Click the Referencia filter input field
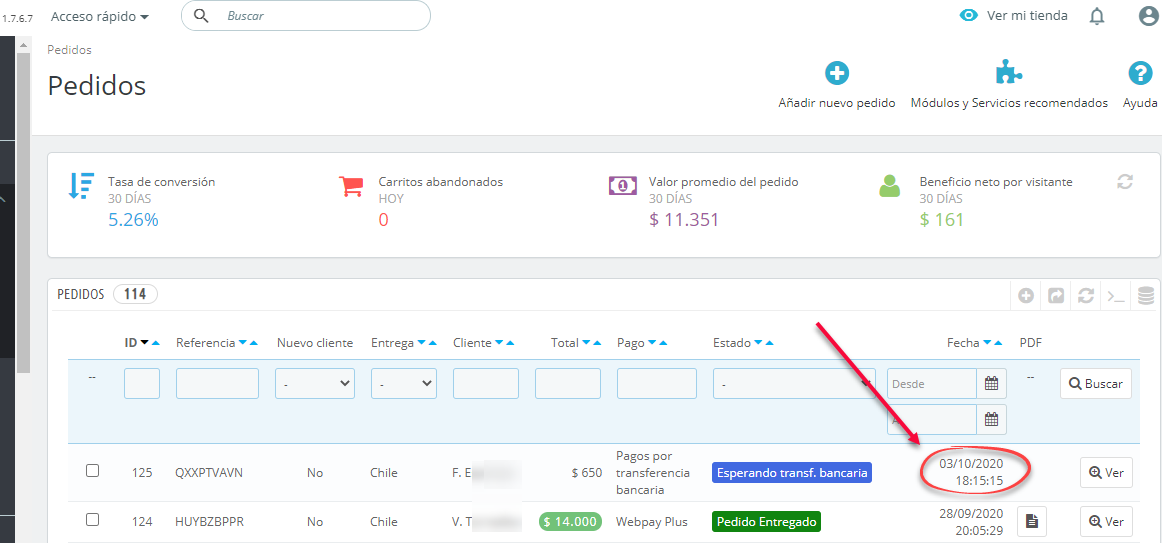Screen dimensions: 1162x543 (217, 384)
